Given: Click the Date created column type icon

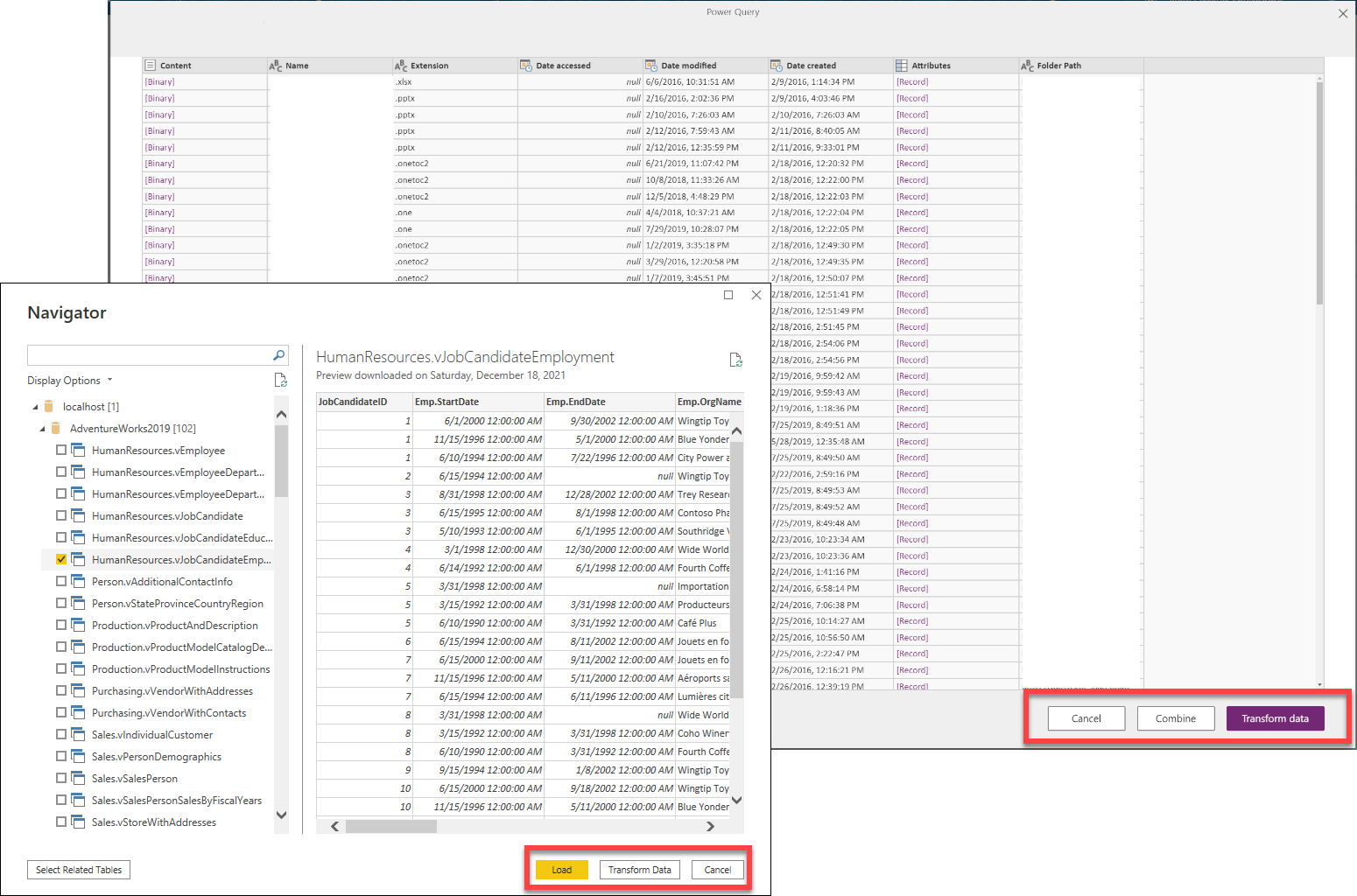Looking at the screenshot, I should (777, 66).
